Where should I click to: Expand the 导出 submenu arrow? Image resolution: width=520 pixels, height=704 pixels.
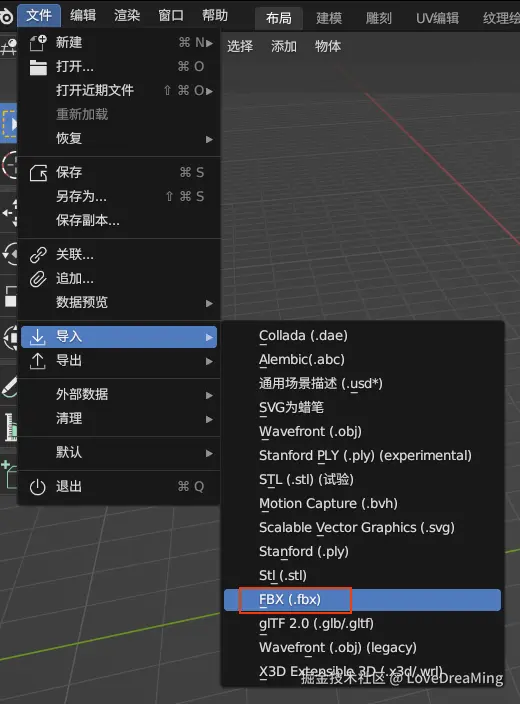pos(209,361)
